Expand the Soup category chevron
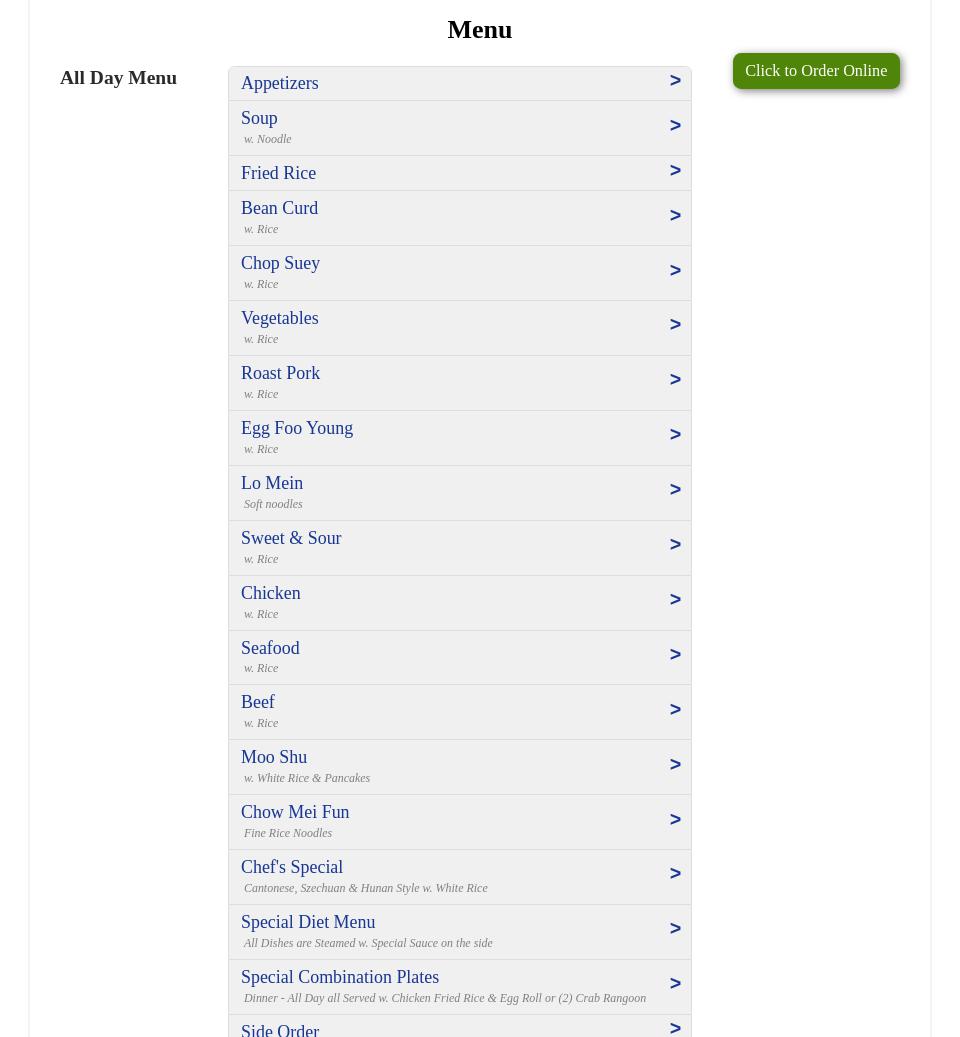 [675, 126]
